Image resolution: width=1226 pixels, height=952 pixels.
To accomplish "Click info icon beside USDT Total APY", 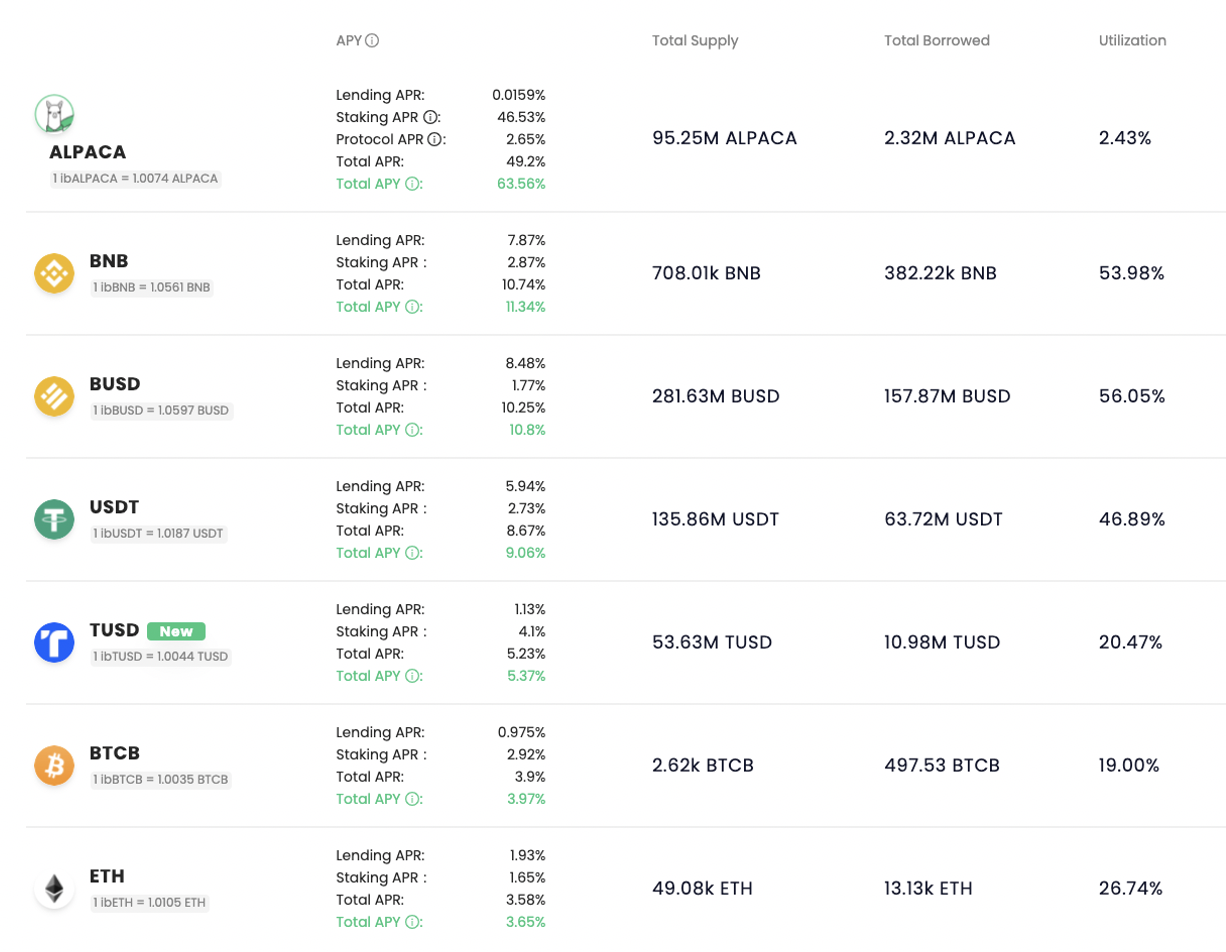I will click(x=412, y=553).
